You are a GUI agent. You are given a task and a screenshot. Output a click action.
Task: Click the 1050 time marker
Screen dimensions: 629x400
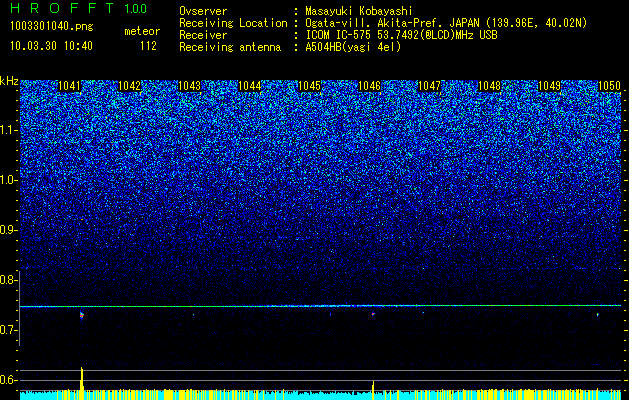609,86
